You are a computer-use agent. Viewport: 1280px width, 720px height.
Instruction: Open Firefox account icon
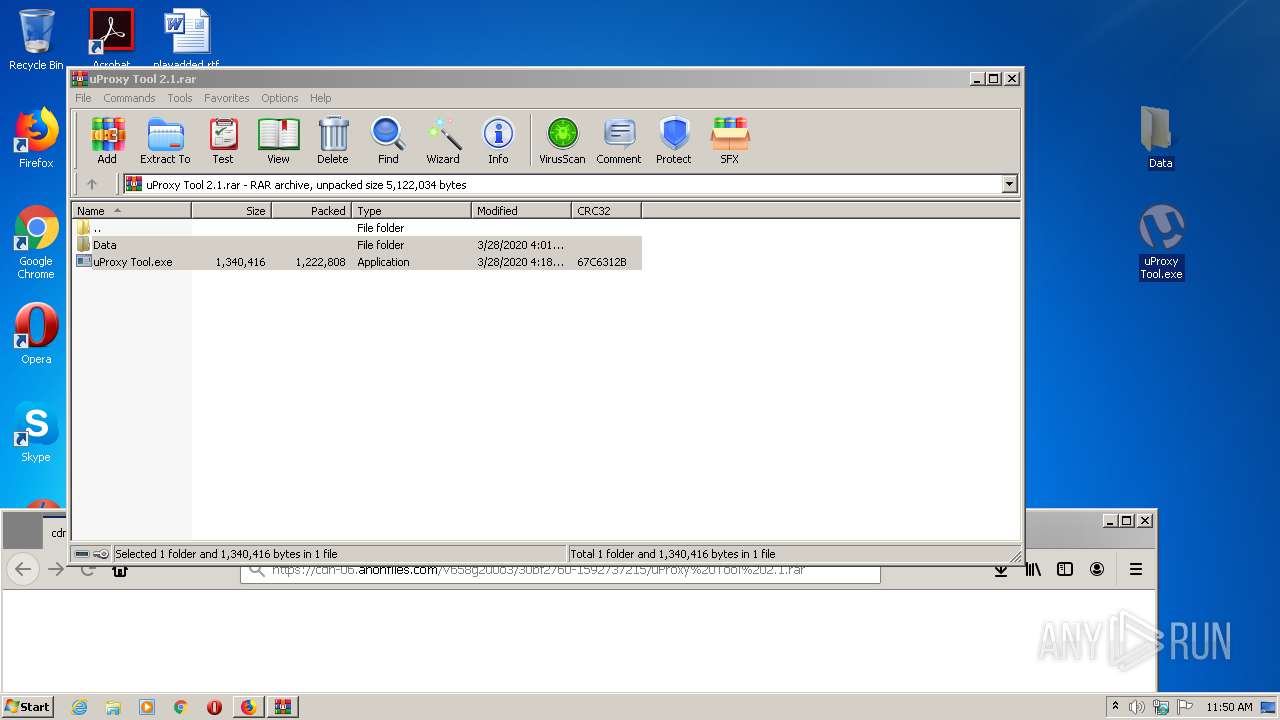pos(1097,569)
